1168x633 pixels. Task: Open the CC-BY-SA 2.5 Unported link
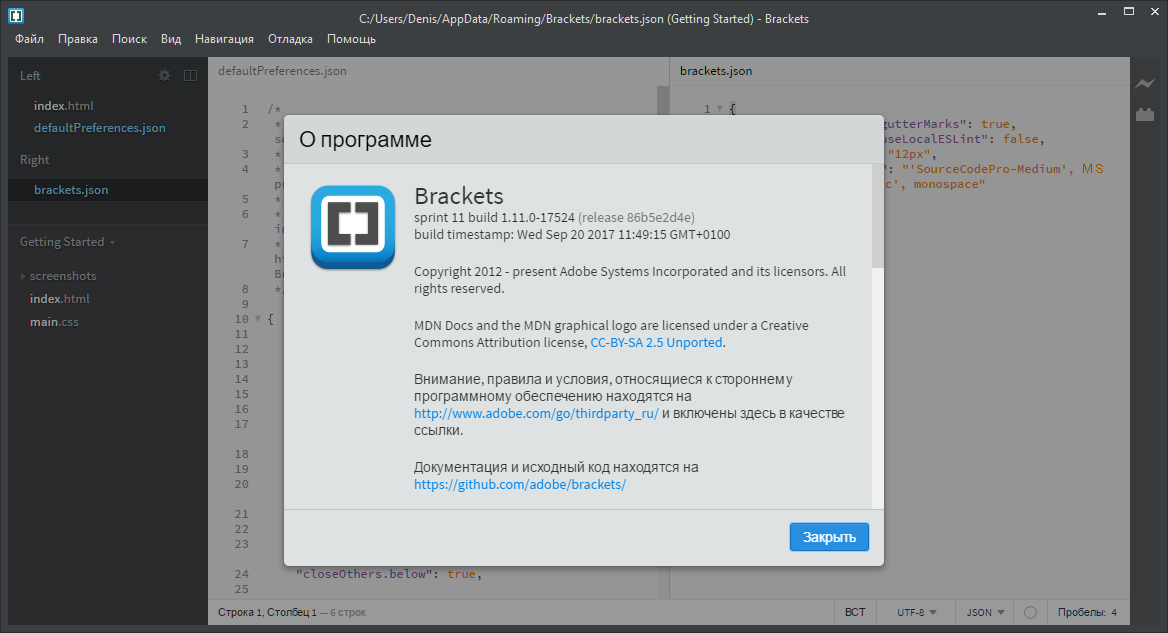[656, 343]
